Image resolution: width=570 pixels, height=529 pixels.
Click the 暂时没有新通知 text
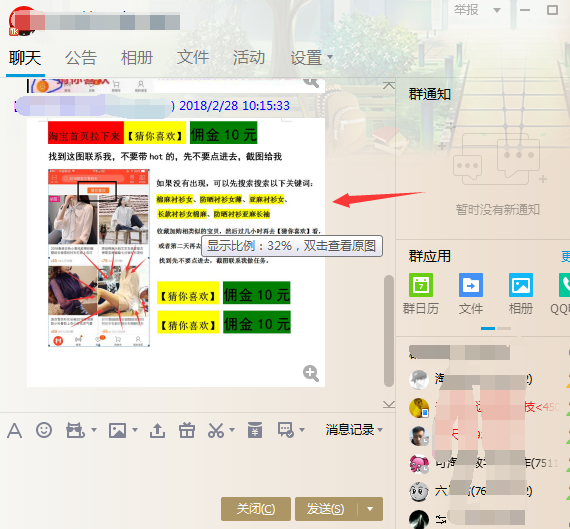(498, 209)
